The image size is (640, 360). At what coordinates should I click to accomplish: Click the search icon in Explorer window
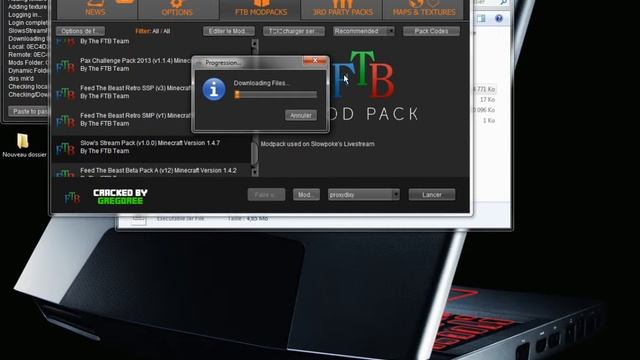click(x=504, y=2)
